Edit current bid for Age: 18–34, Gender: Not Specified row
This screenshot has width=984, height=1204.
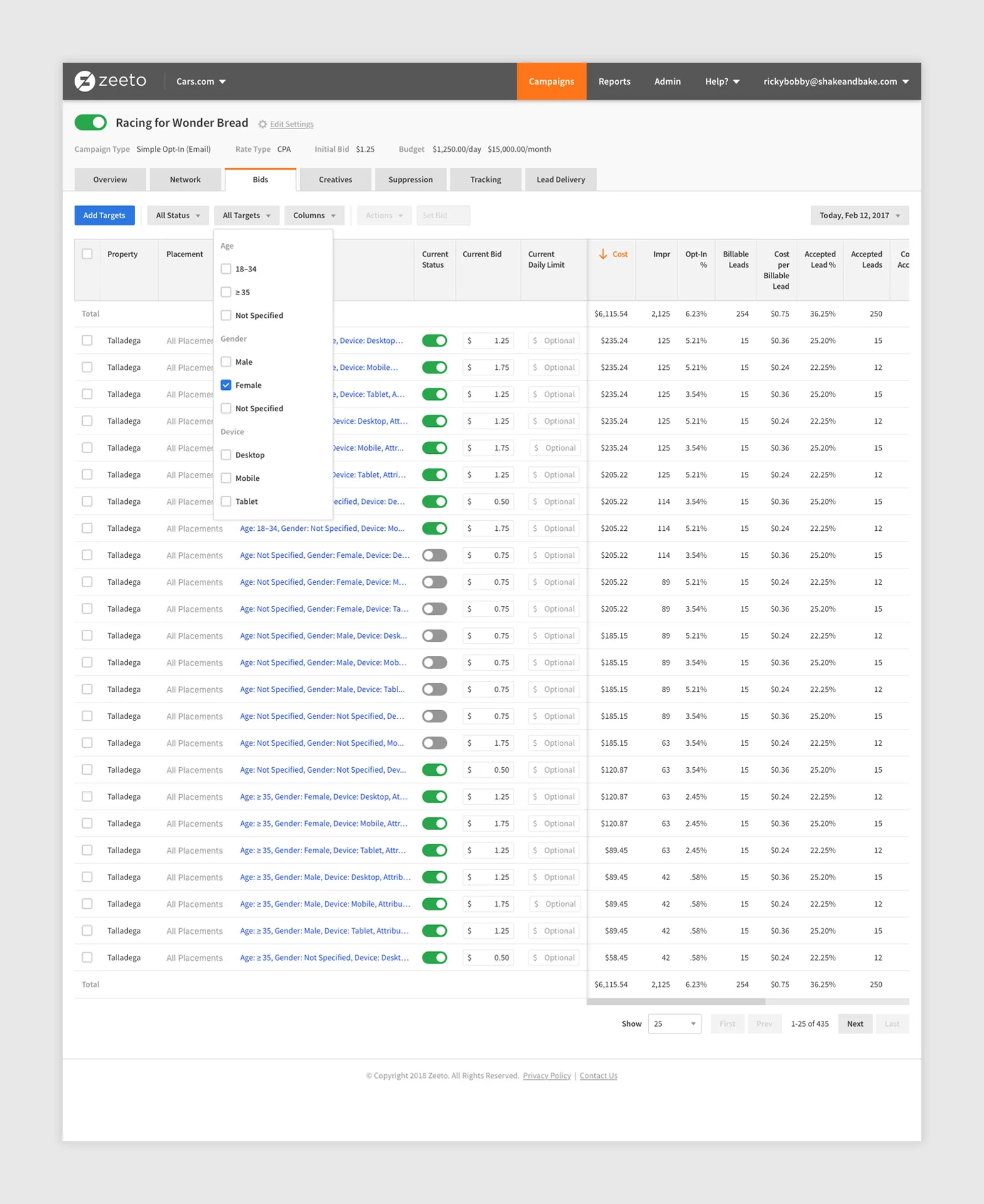(488, 528)
